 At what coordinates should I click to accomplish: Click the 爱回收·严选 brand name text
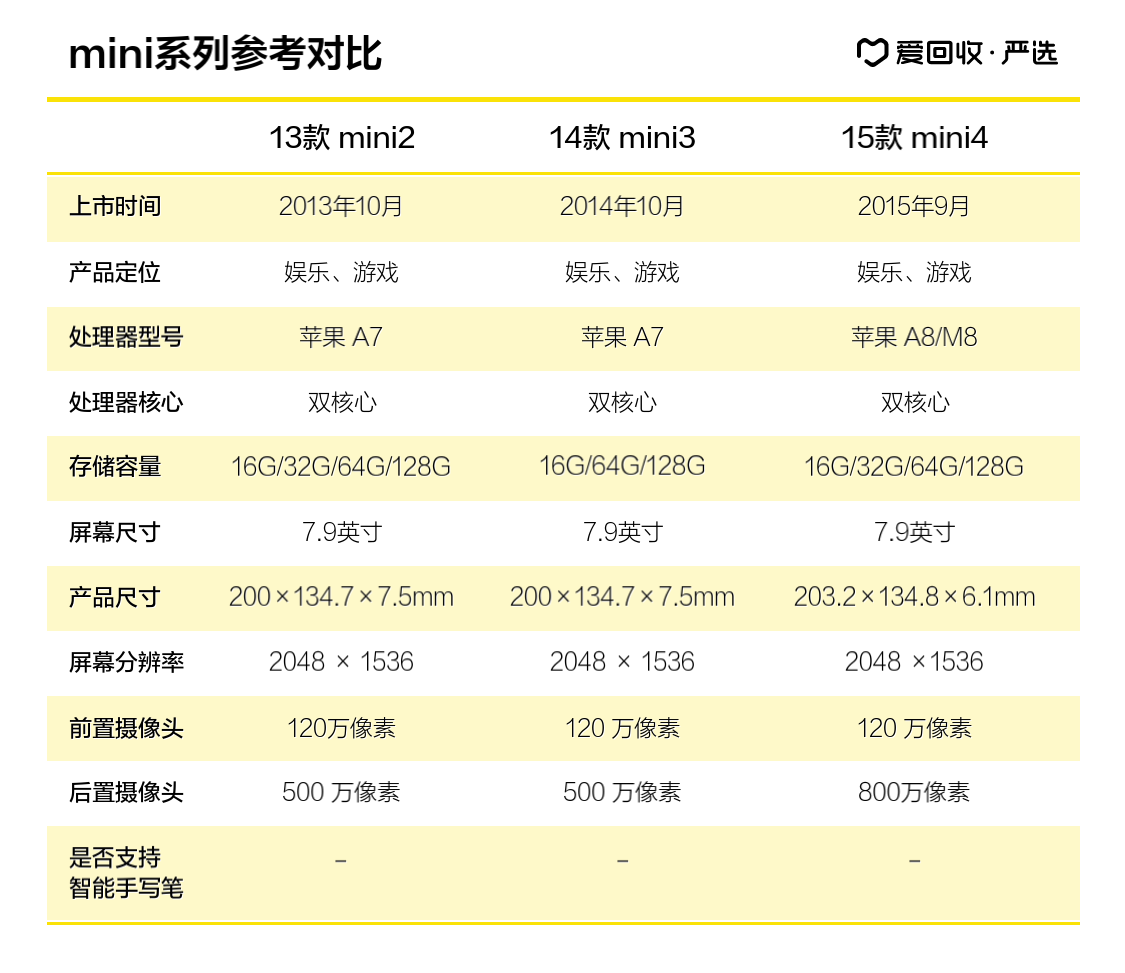(976, 53)
